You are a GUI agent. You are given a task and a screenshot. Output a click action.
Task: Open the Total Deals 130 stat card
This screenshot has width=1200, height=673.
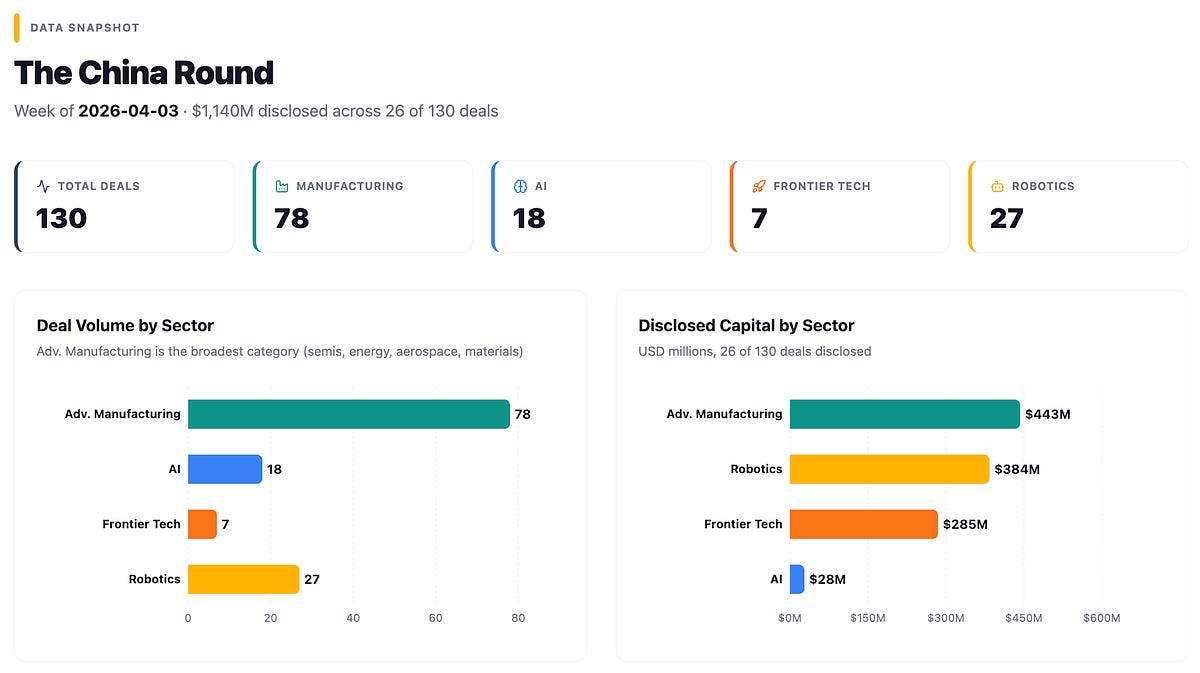click(x=124, y=207)
